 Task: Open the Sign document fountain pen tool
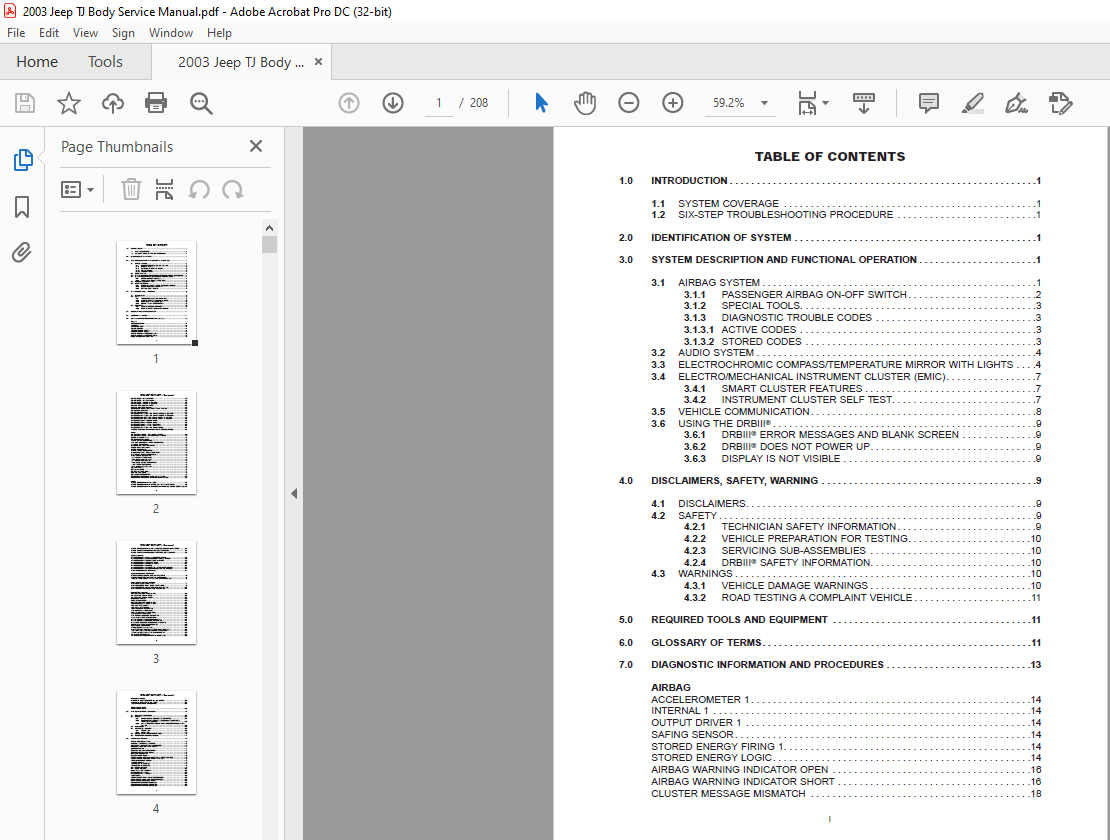(1017, 103)
